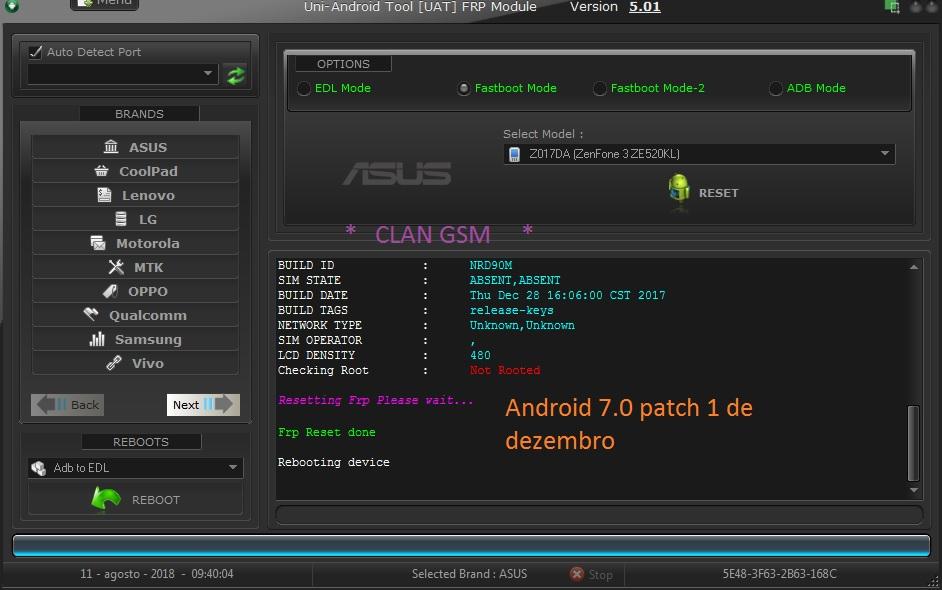Viewport: 942px width, 590px height.
Task: Select Lenovo brand
Action: (x=135, y=195)
